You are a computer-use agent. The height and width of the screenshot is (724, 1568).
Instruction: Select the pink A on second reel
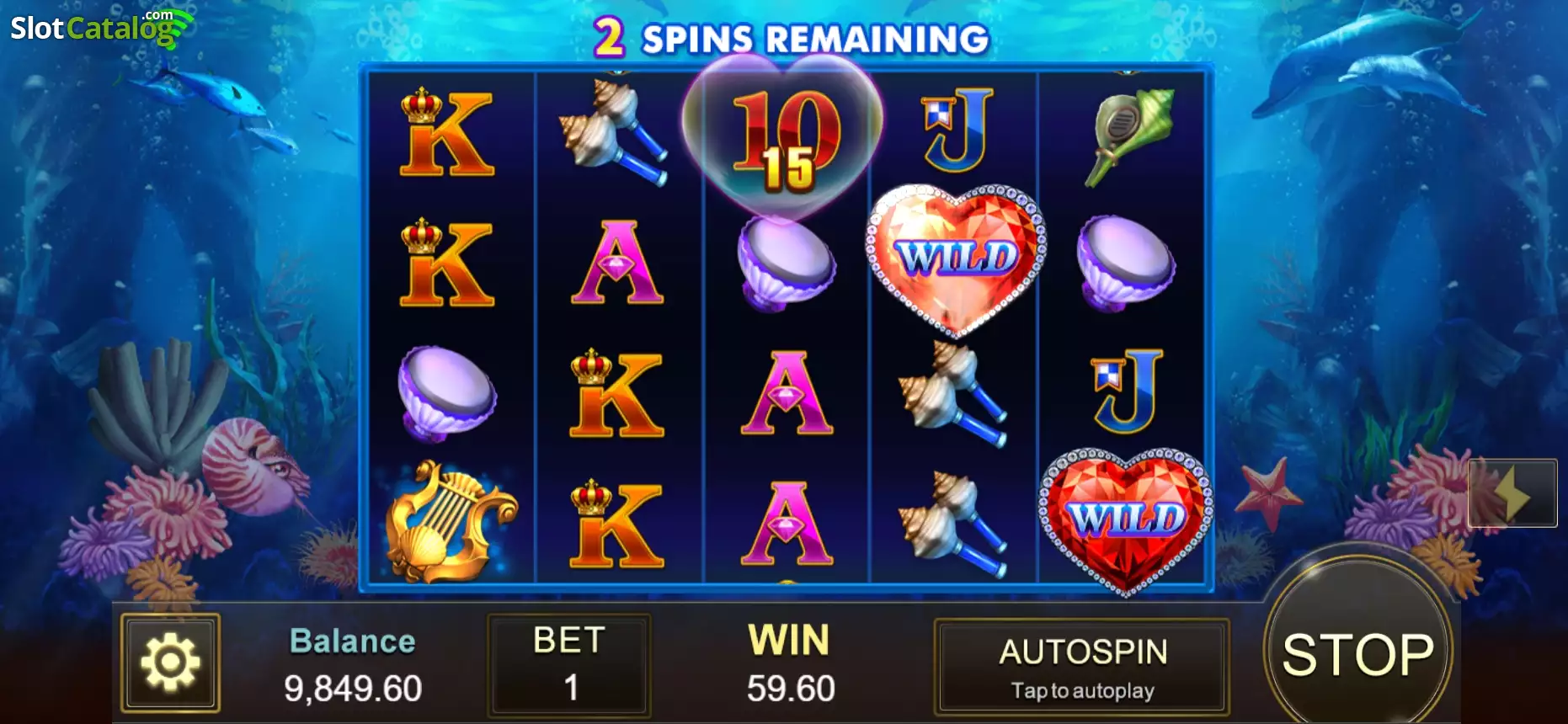(618, 262)
